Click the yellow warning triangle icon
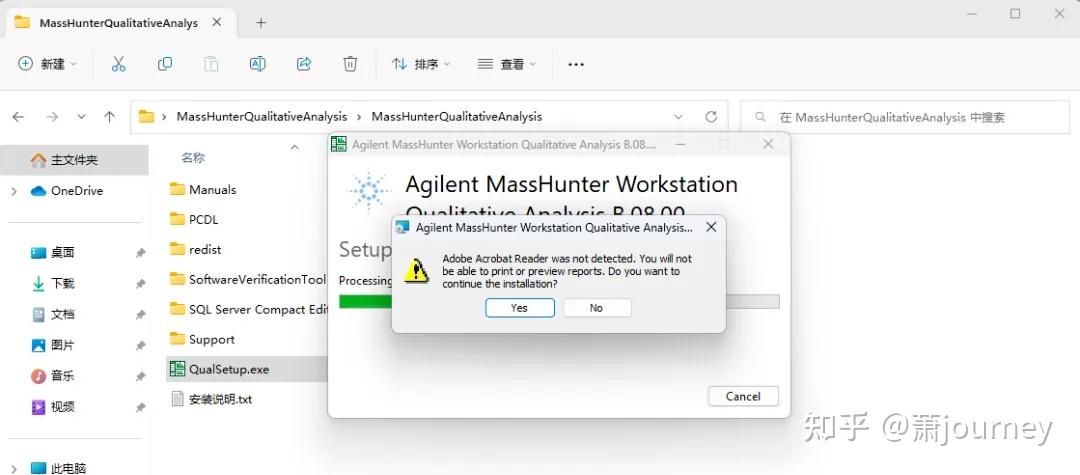1080x475 pixels. (417, 271)
